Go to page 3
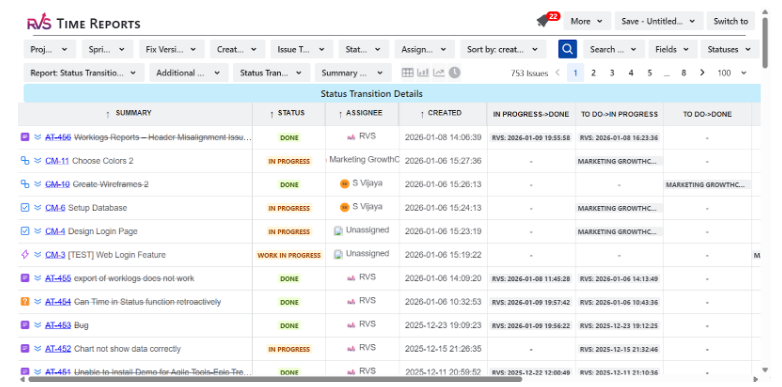 coord(612,73)
